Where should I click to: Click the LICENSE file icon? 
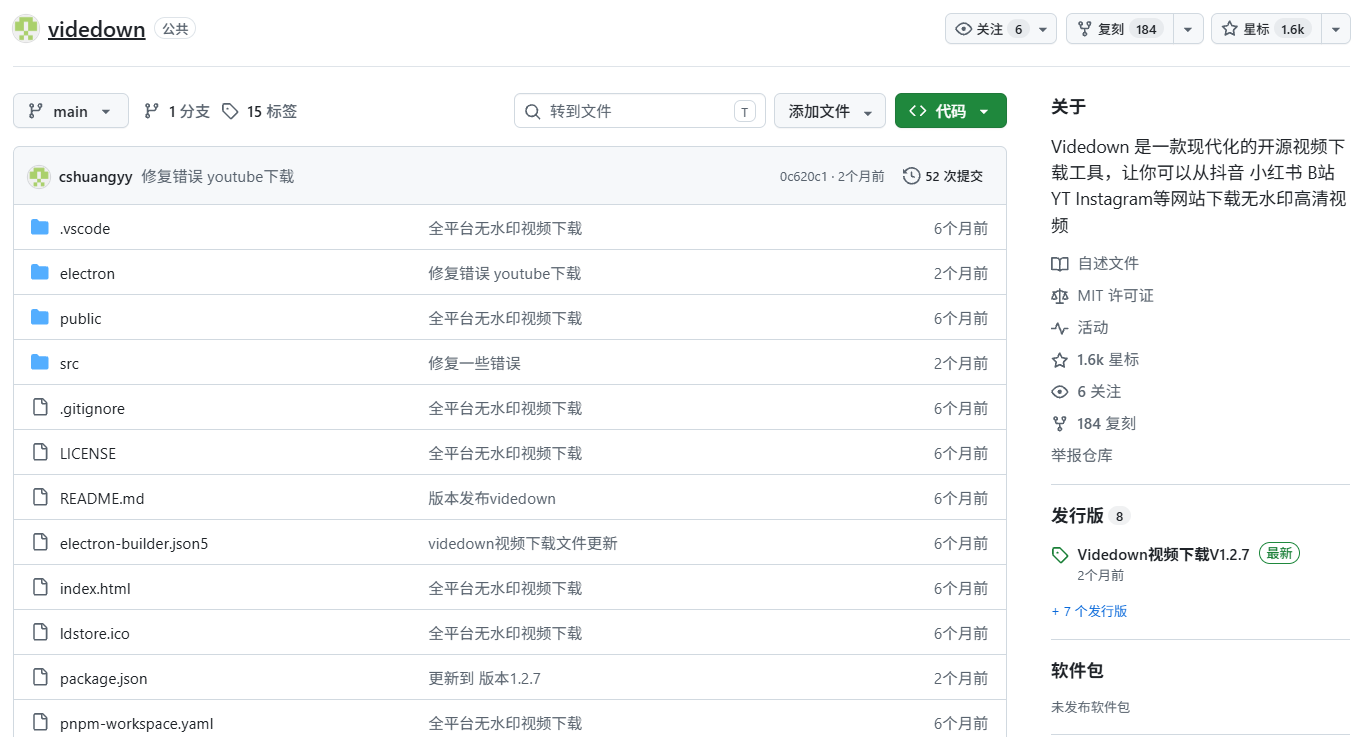click(40, 452)
